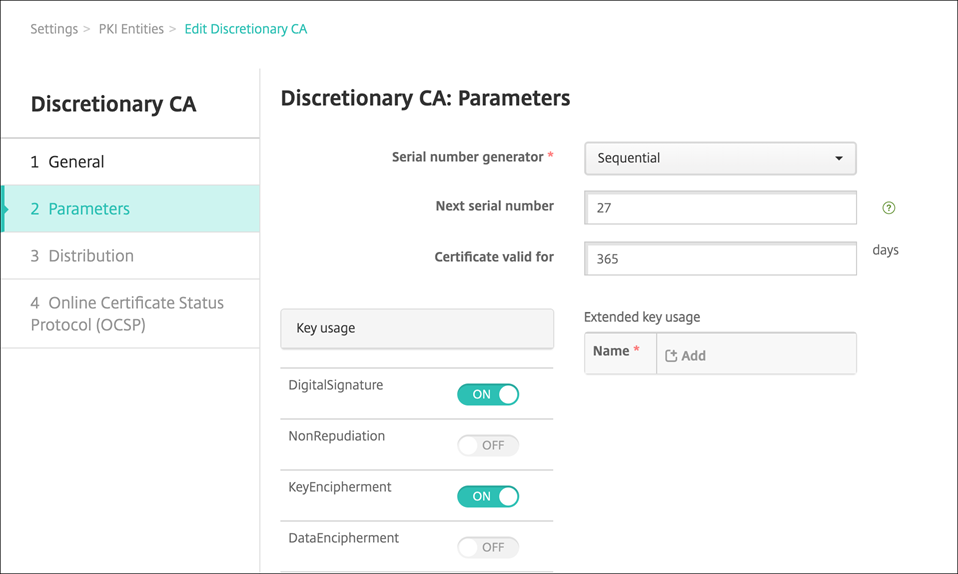Click the Name column header
This screenshot has width=958, height=574.
(x=611, y=352)
